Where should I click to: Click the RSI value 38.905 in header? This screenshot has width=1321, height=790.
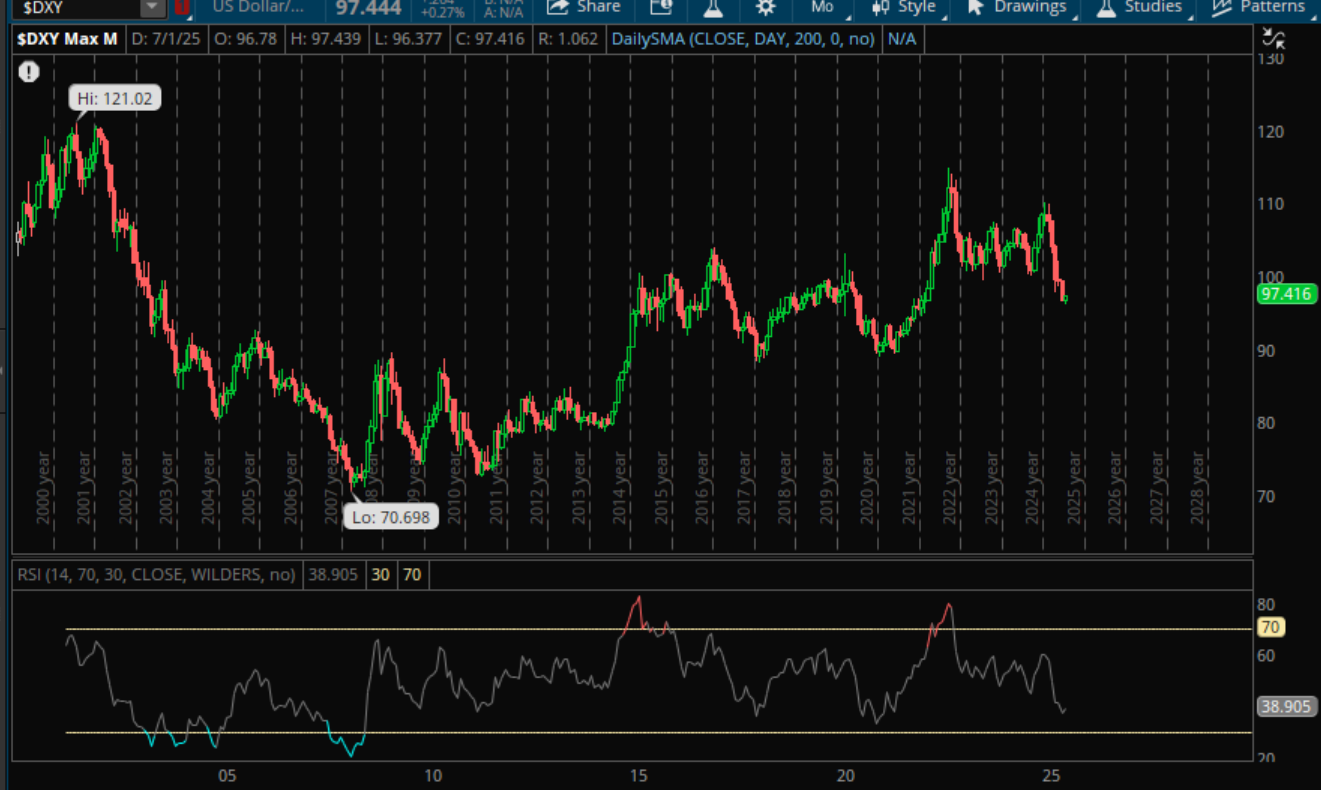[333, 575]
